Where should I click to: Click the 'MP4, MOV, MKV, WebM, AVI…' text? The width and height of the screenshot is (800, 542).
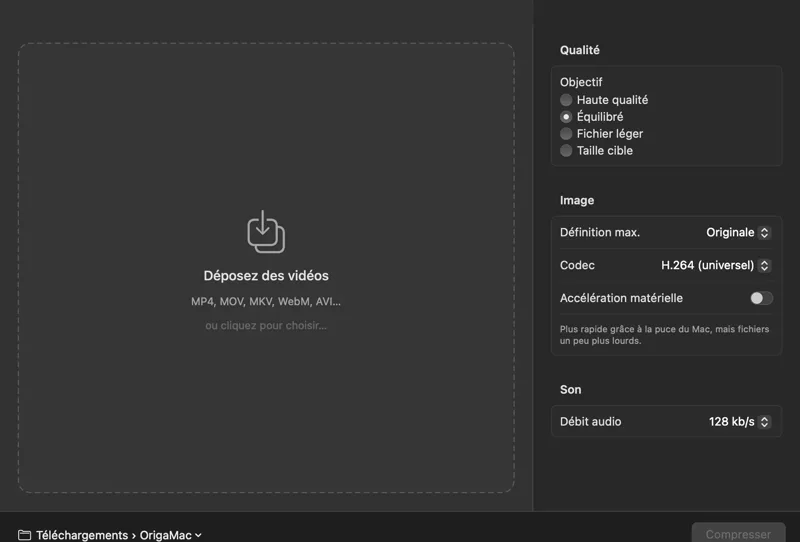[266, 301]
